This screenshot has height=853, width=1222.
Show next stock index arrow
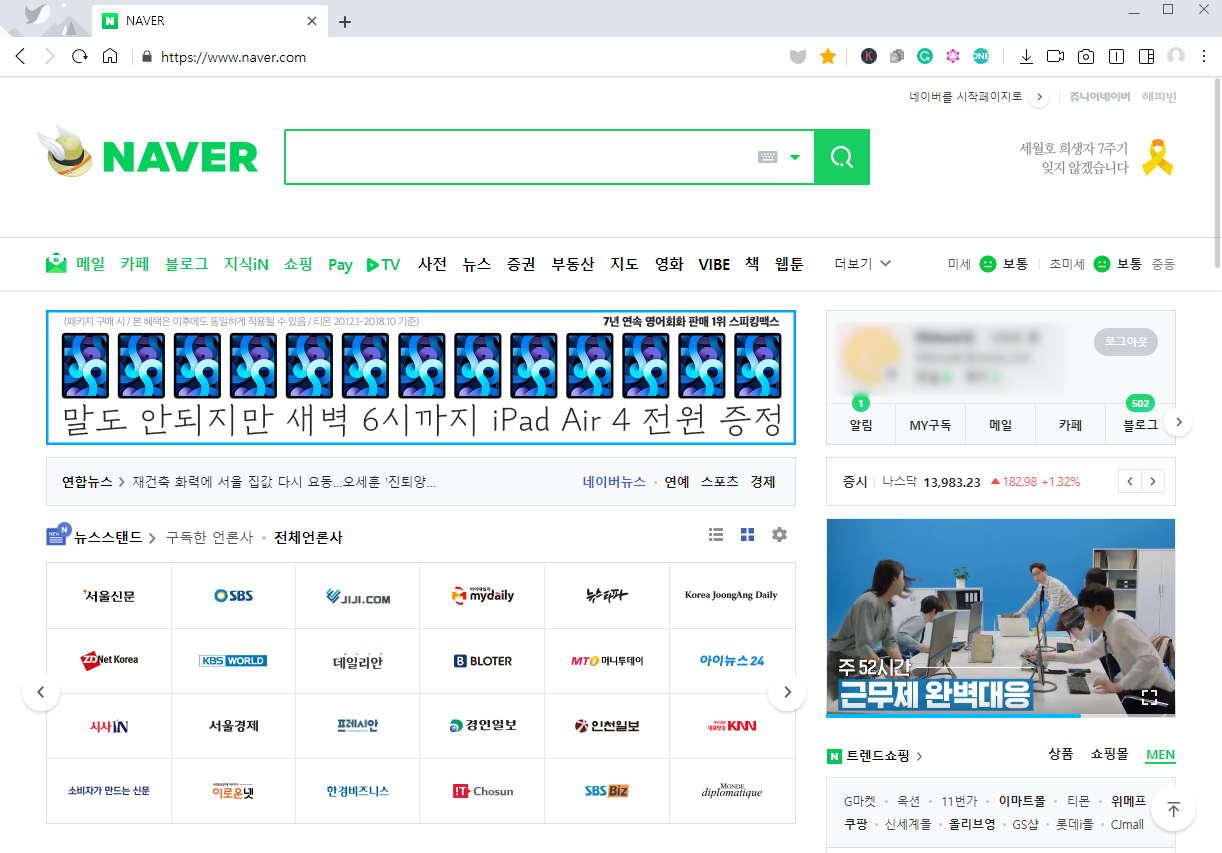point(1153,482)
